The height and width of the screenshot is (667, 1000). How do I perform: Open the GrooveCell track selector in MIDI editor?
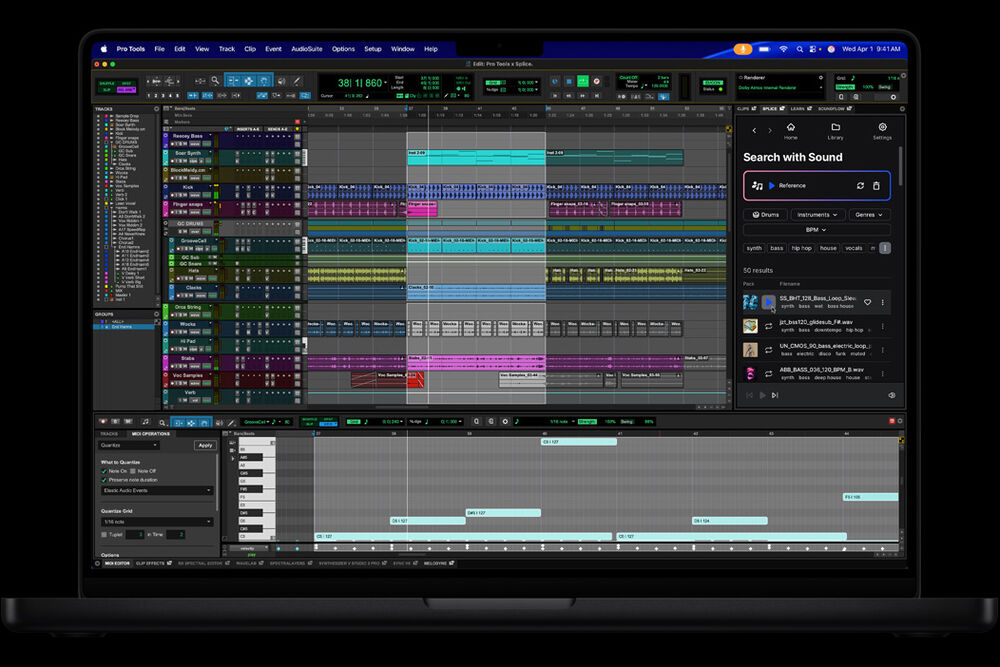pyautogui.click(x=260, y=422)
